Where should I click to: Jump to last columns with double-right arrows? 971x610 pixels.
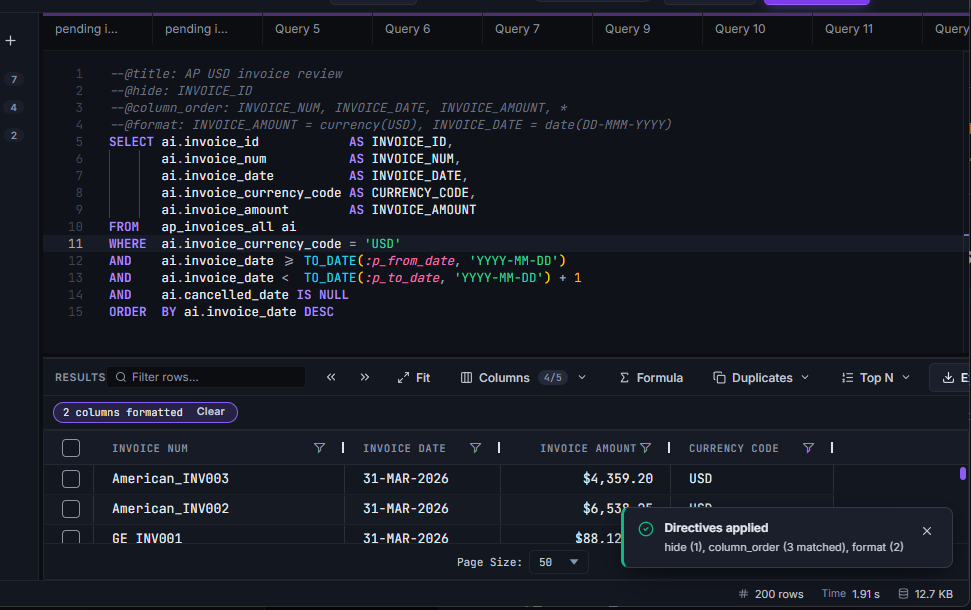pyautogui.click(x=365, y=377)
